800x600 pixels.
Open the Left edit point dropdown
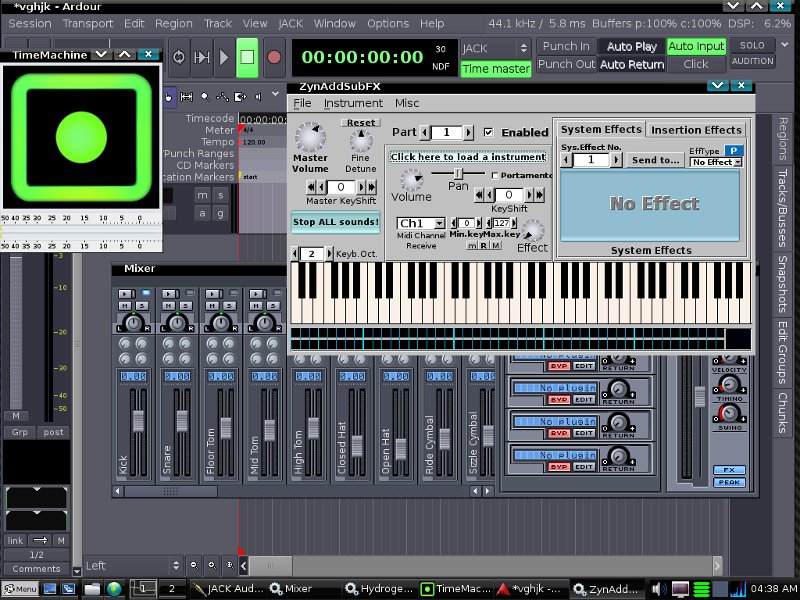click(x=133, y=565)
